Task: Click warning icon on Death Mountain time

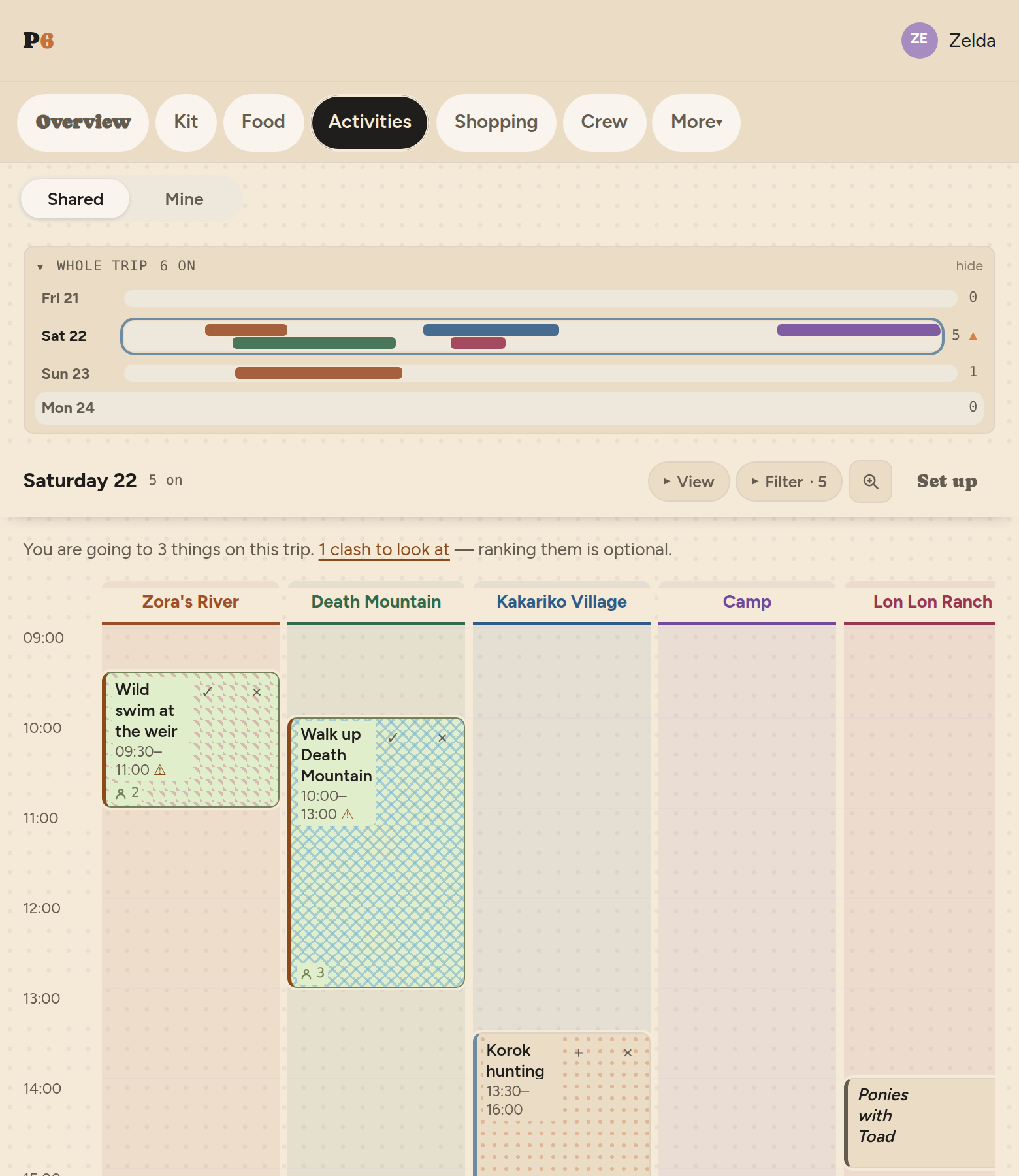Action: 348,815
